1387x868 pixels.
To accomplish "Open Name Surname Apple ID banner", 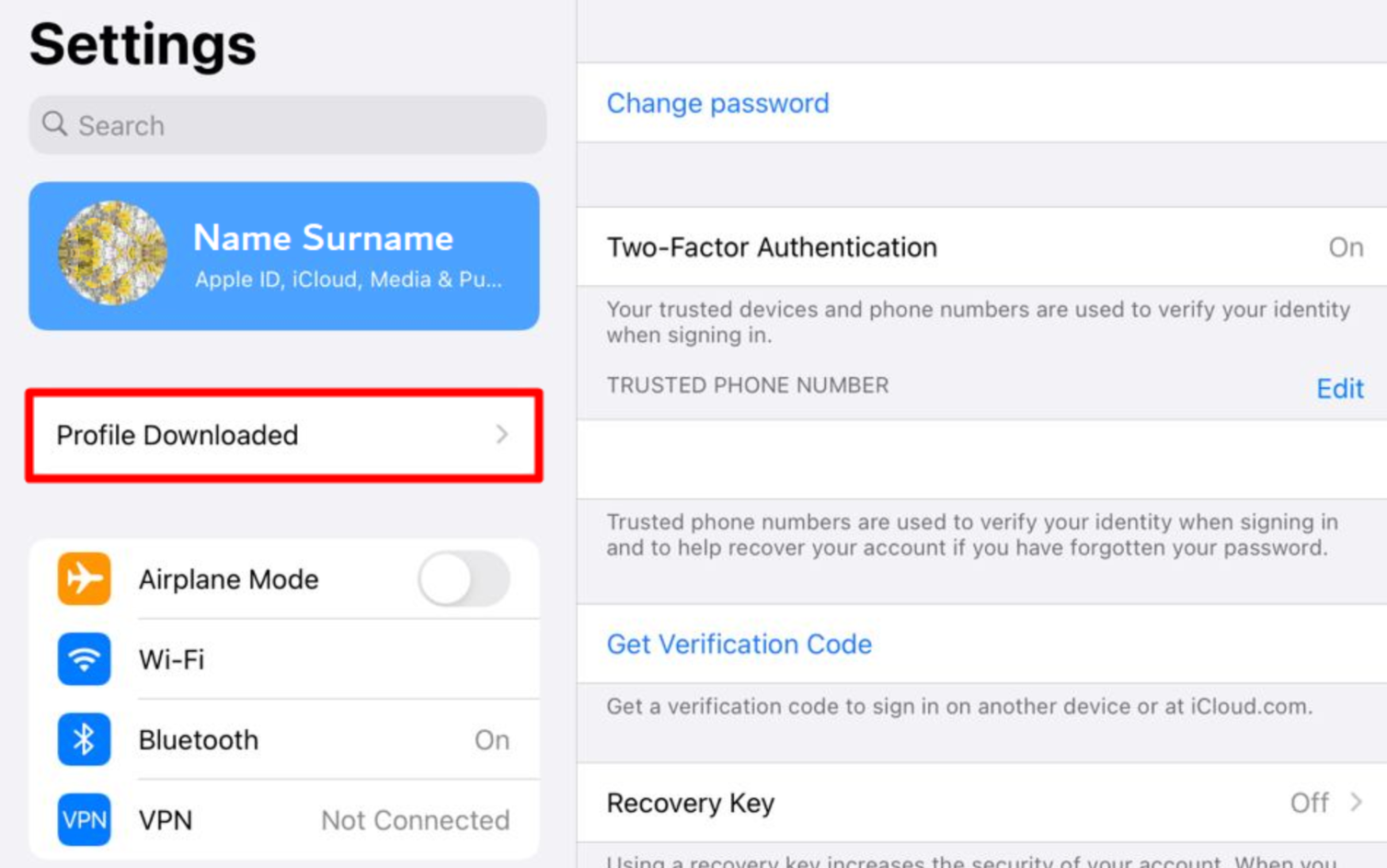I will (284, 256).
